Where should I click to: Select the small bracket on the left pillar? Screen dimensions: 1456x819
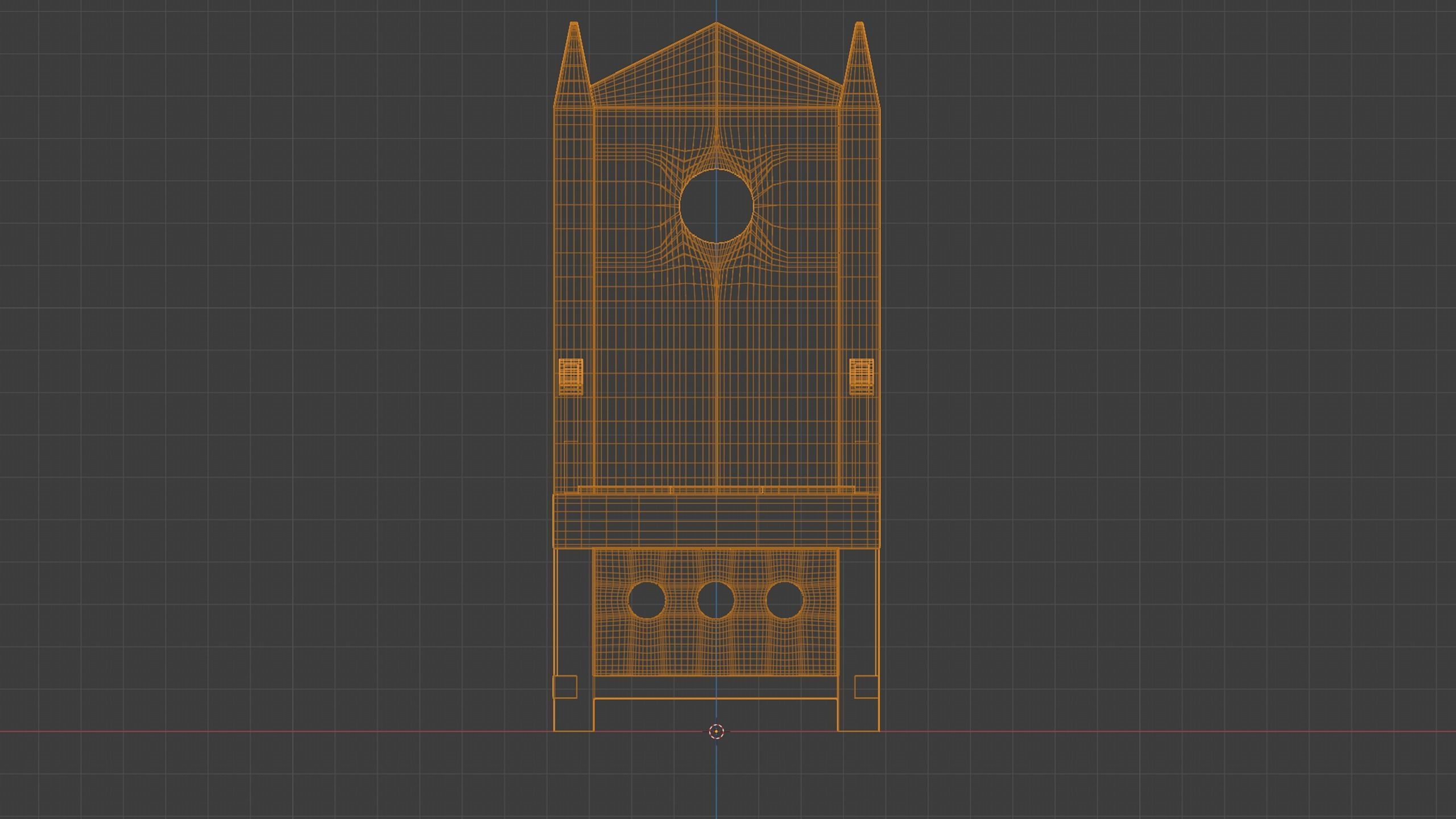coord(570,376)
